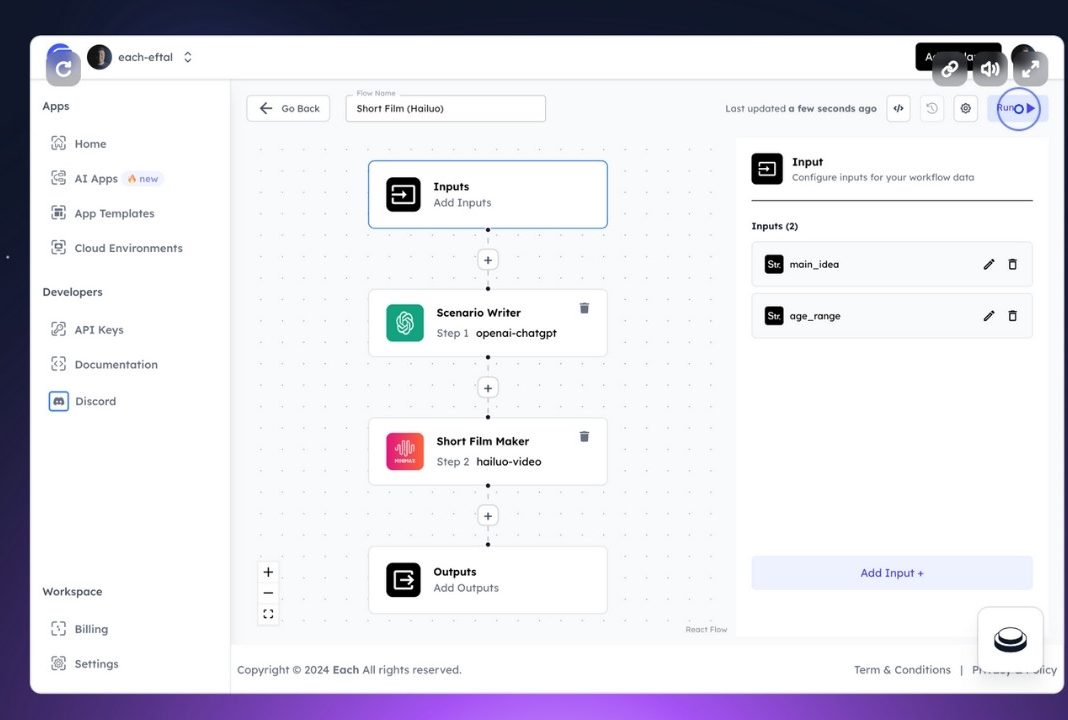
Task: Expand to fullscreen with arrows icon
Action: [x=1031, y=69]
